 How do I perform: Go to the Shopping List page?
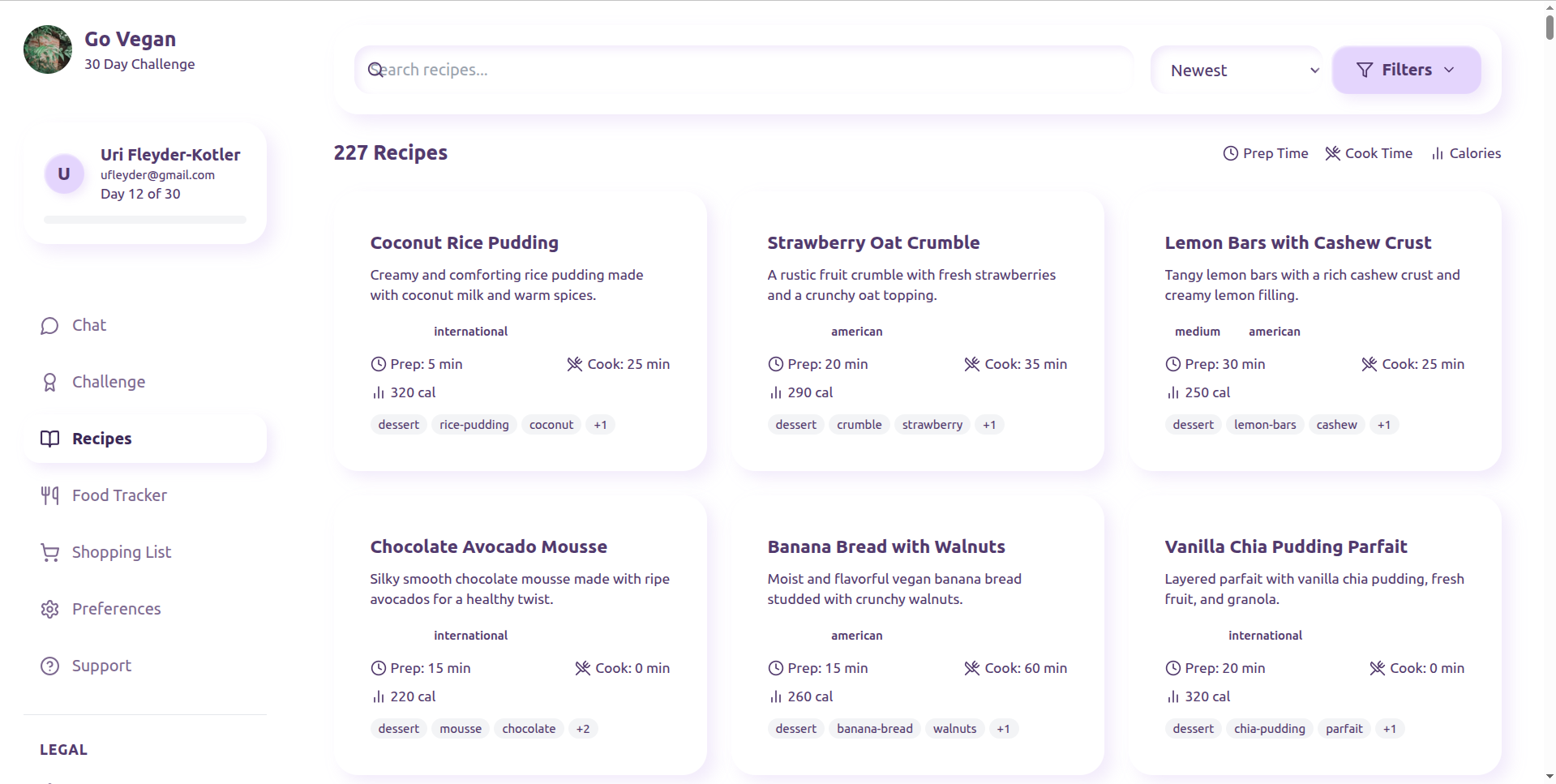(x=121, y=552)
